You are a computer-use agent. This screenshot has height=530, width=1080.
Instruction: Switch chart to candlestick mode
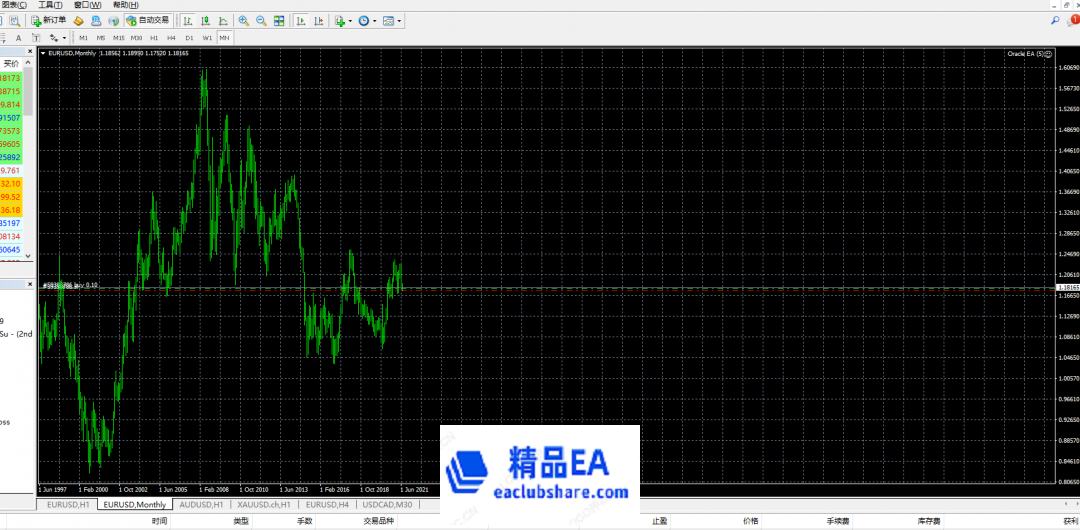click(205, 20)
